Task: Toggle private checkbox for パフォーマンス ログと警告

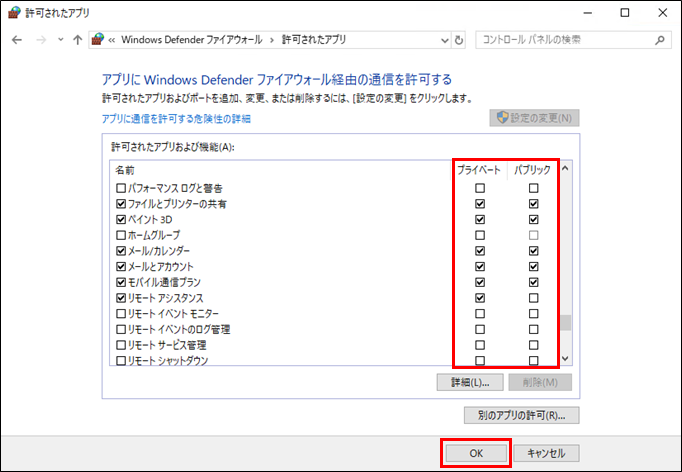Action: point(480,188)
